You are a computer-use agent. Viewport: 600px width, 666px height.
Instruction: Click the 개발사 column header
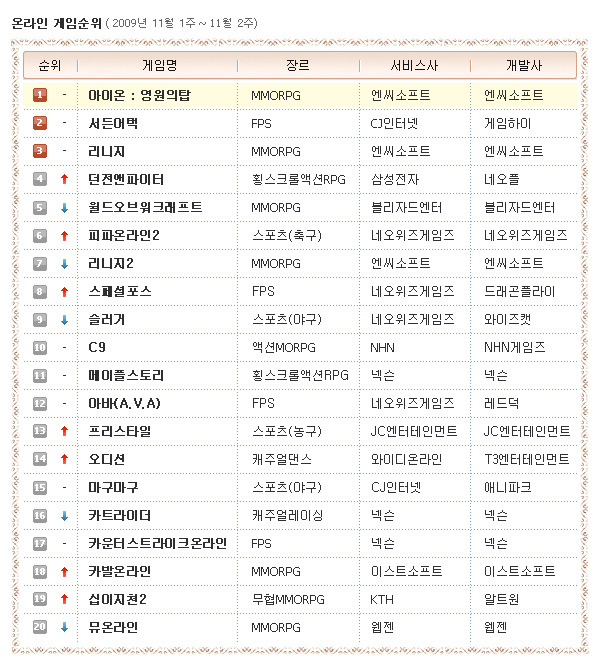point(524,65)
